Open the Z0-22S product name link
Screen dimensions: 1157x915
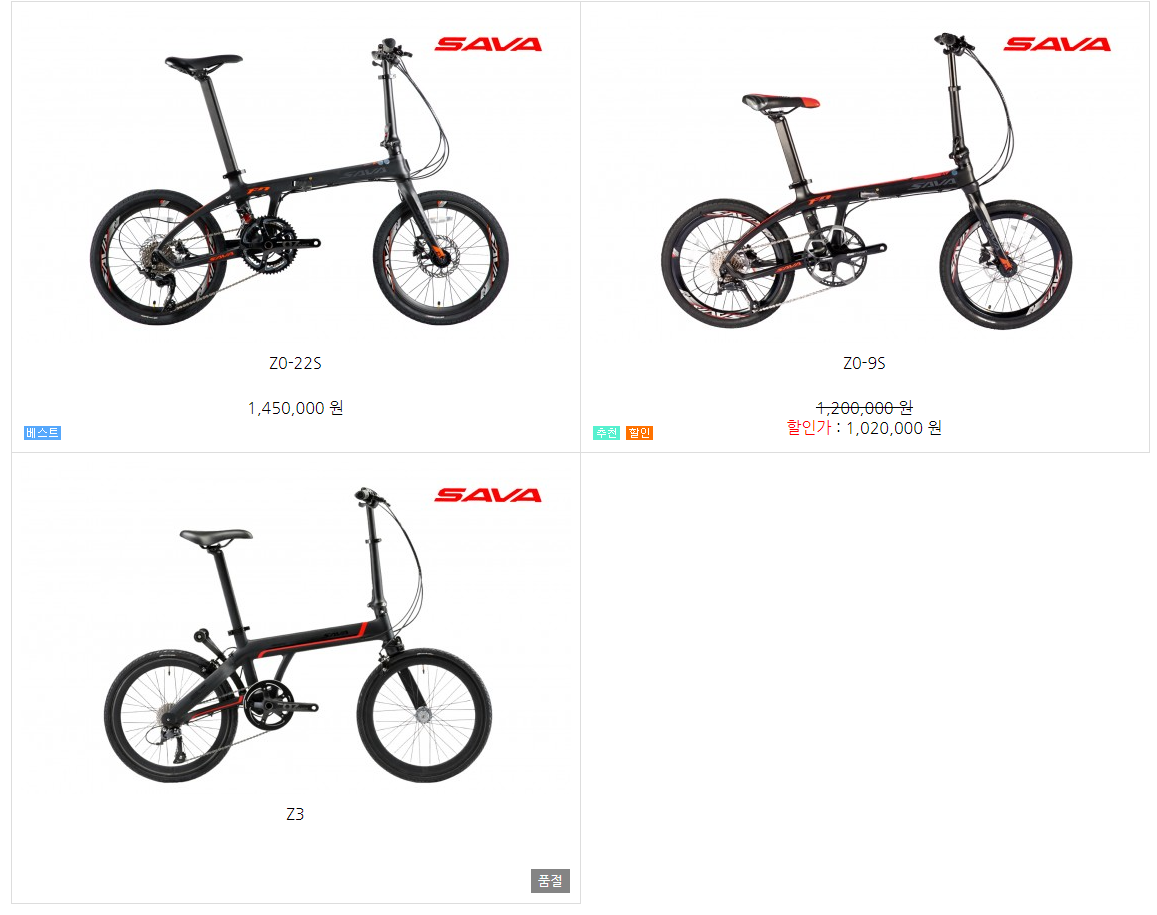pyautogui.click(x=295, y=363)
